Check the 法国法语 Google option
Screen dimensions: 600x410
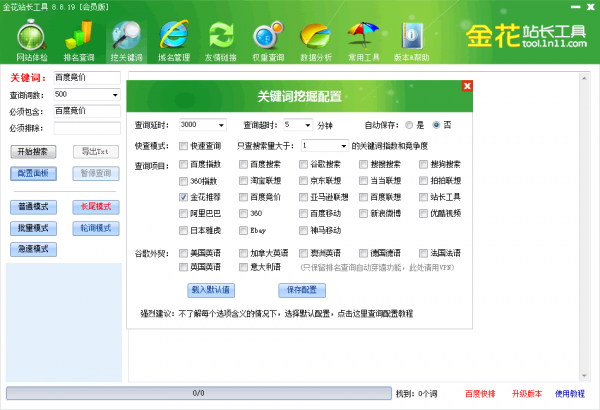pyautogui.click(x=423, y=253)
